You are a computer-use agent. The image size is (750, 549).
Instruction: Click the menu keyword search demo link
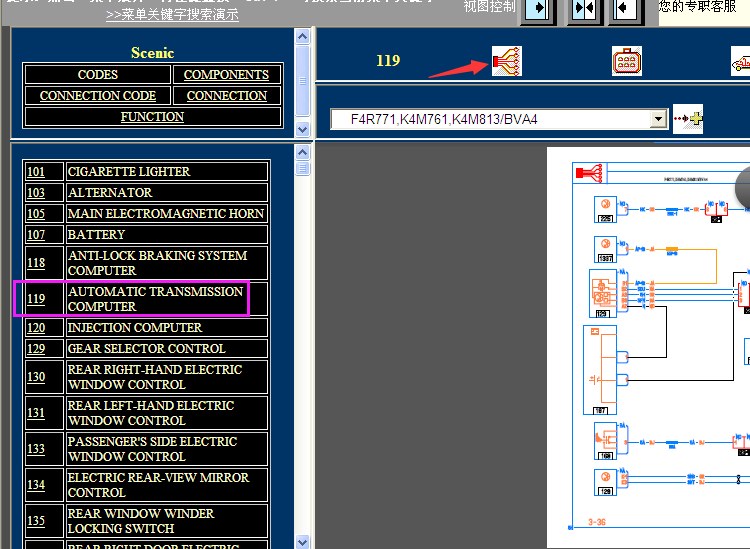(x=172, y=15)
